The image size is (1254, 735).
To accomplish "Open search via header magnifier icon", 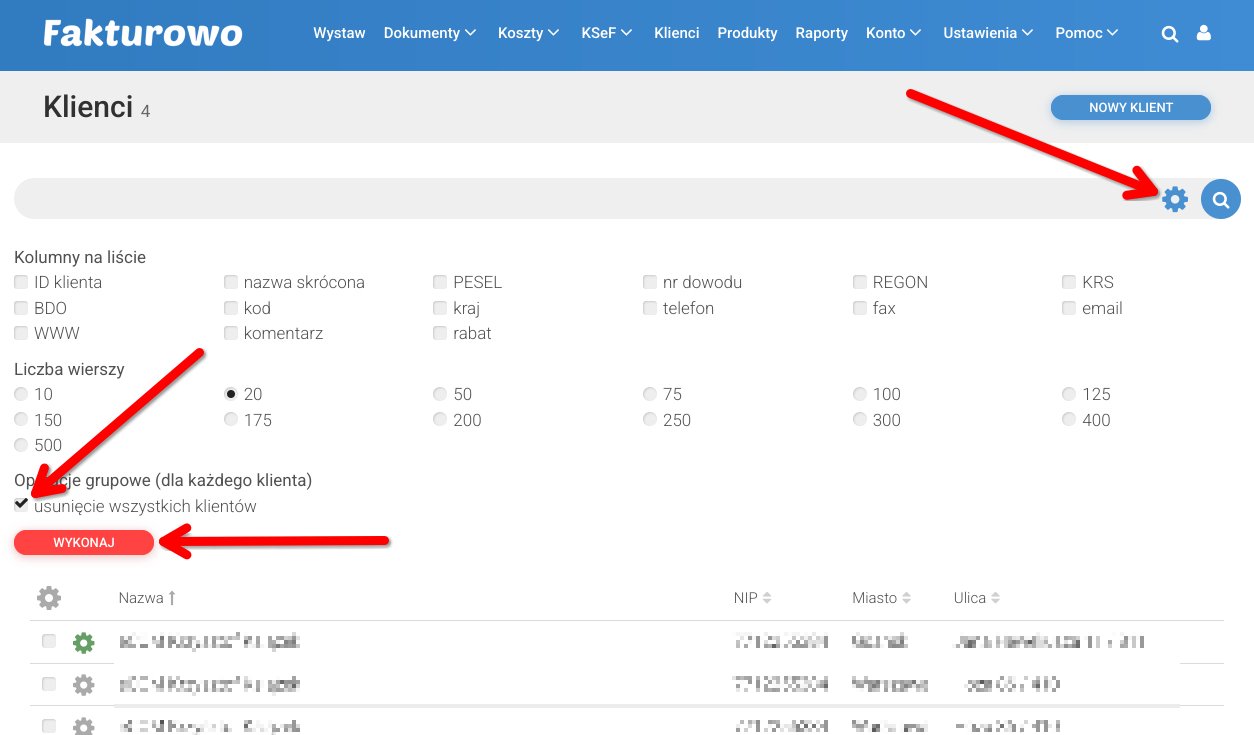I will pos(1169,34).
